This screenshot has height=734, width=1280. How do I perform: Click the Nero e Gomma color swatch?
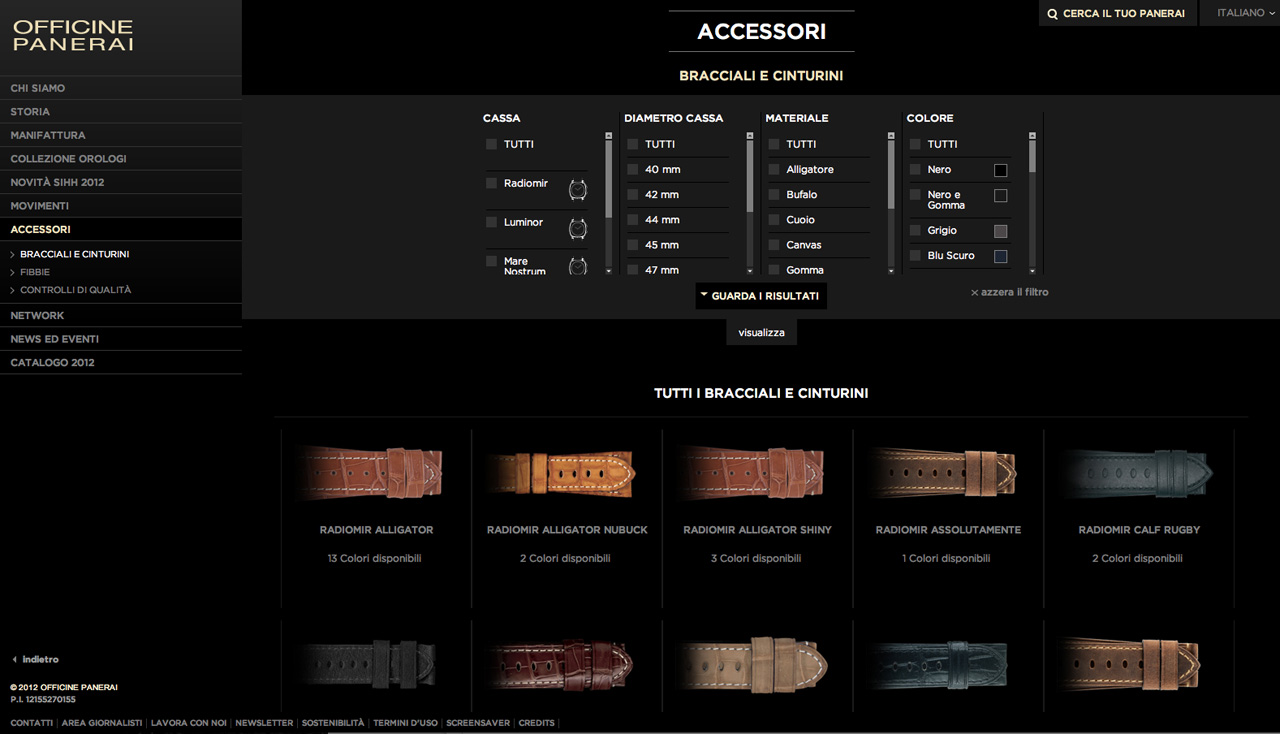pyautogui.click(x=1000, y=196)
